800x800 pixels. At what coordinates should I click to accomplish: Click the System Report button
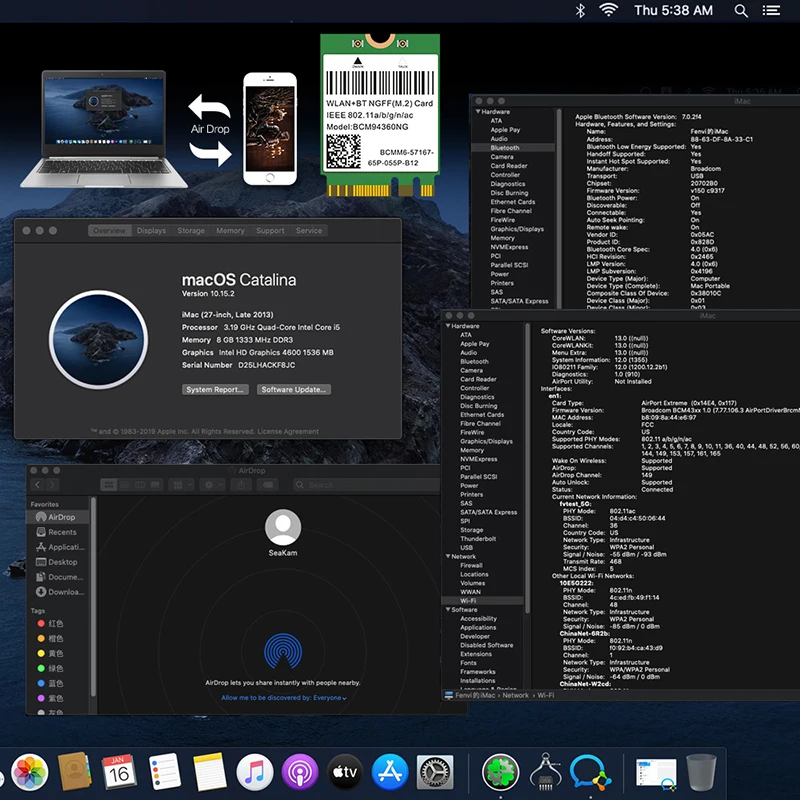[215, 390]
